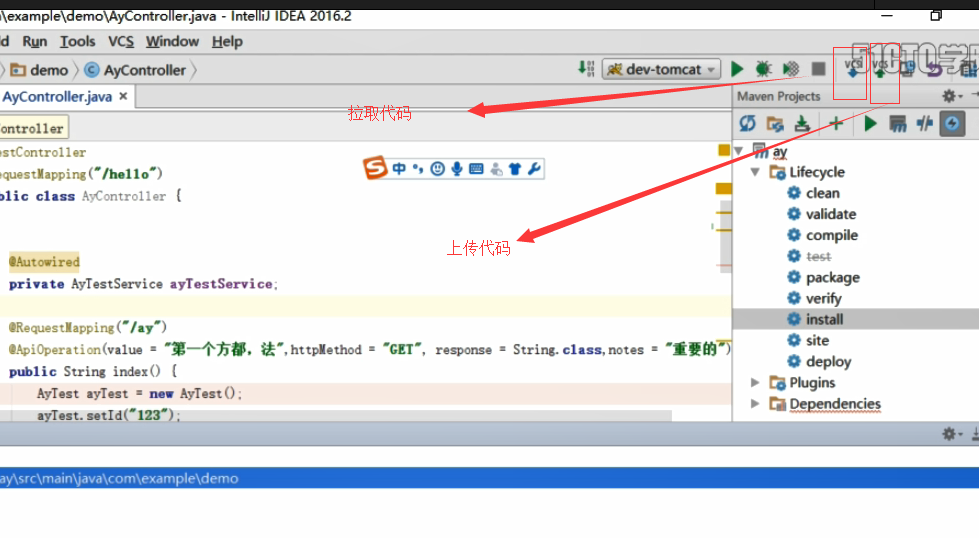Select package lifecycle phase
The width and height of the screenshot is (979, 538).
click(x=833, y=277)
